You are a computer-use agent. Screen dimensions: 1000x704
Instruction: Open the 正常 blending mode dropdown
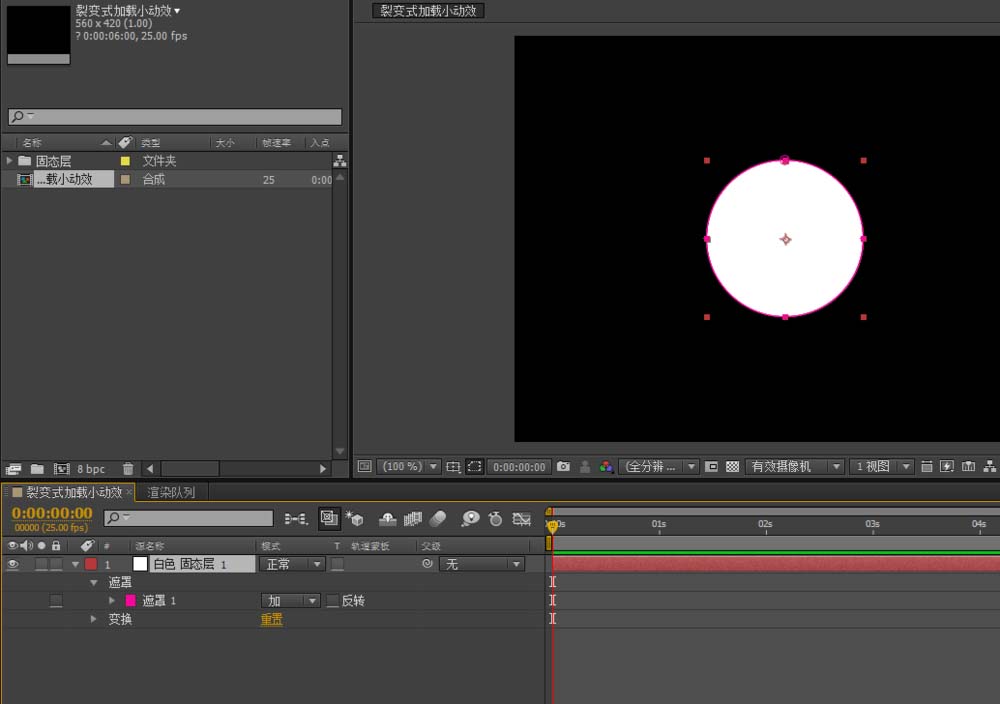(x=292, y=564)
